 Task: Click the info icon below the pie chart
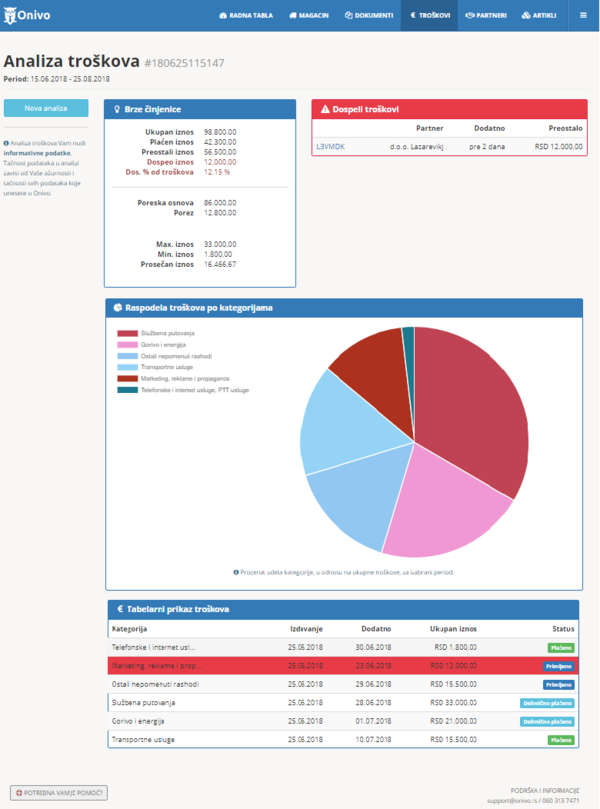236,572
